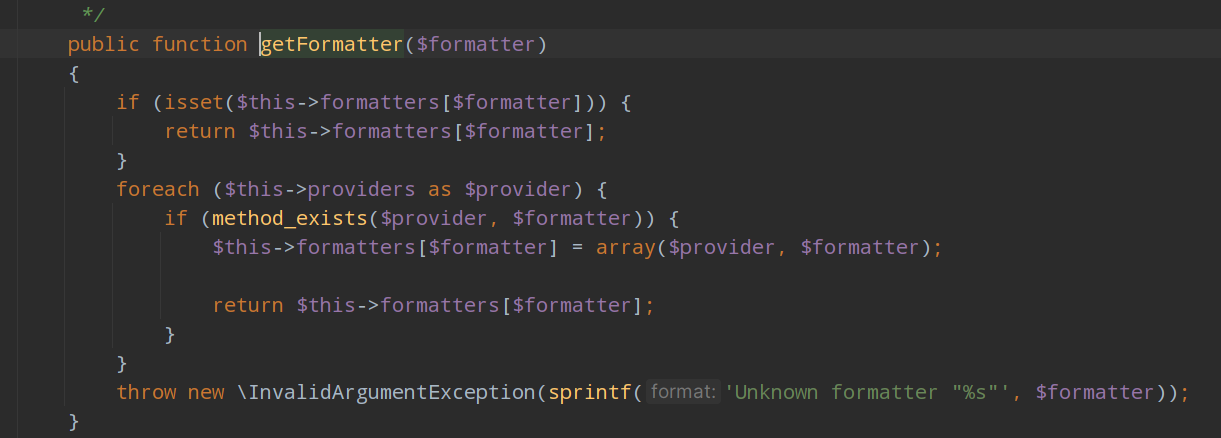Click the throw keyword
The height and width of the screenshot is (438, 1221).
click(x=146, y=393)
